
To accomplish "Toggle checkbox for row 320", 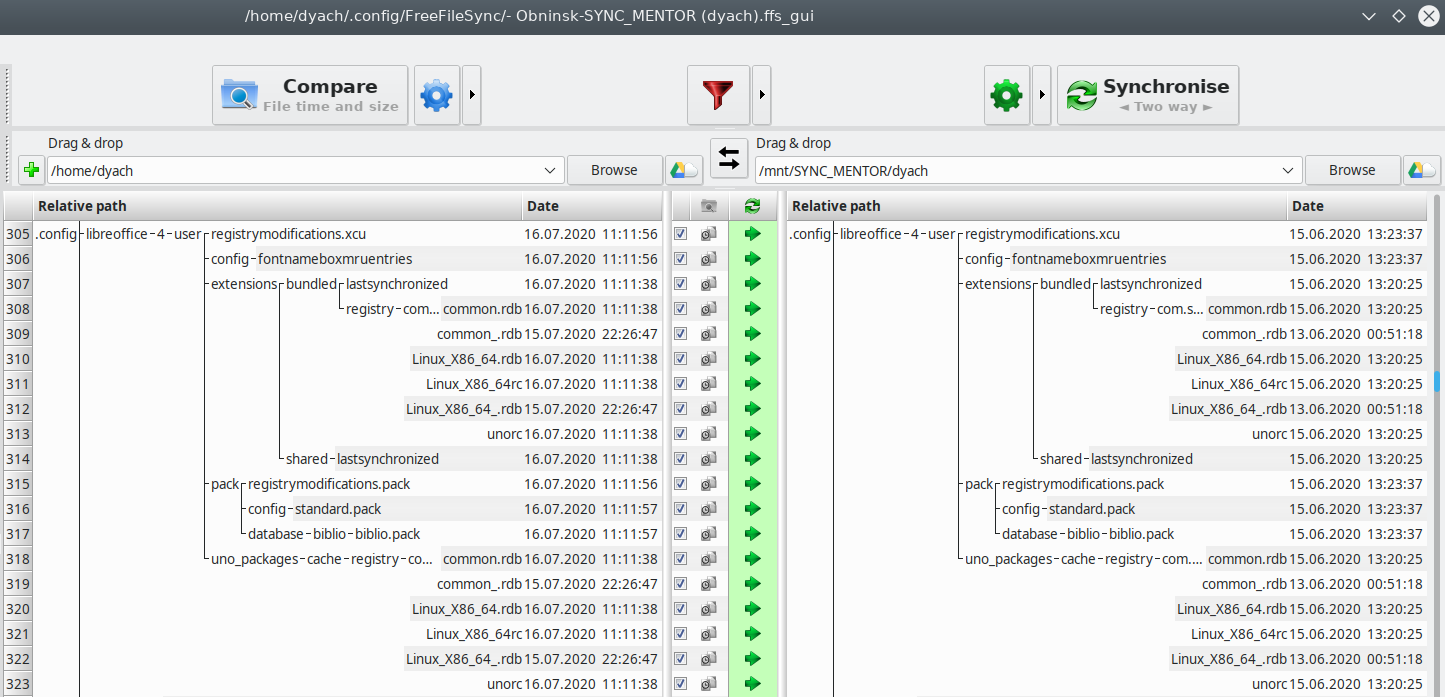I will click(681, 609).
